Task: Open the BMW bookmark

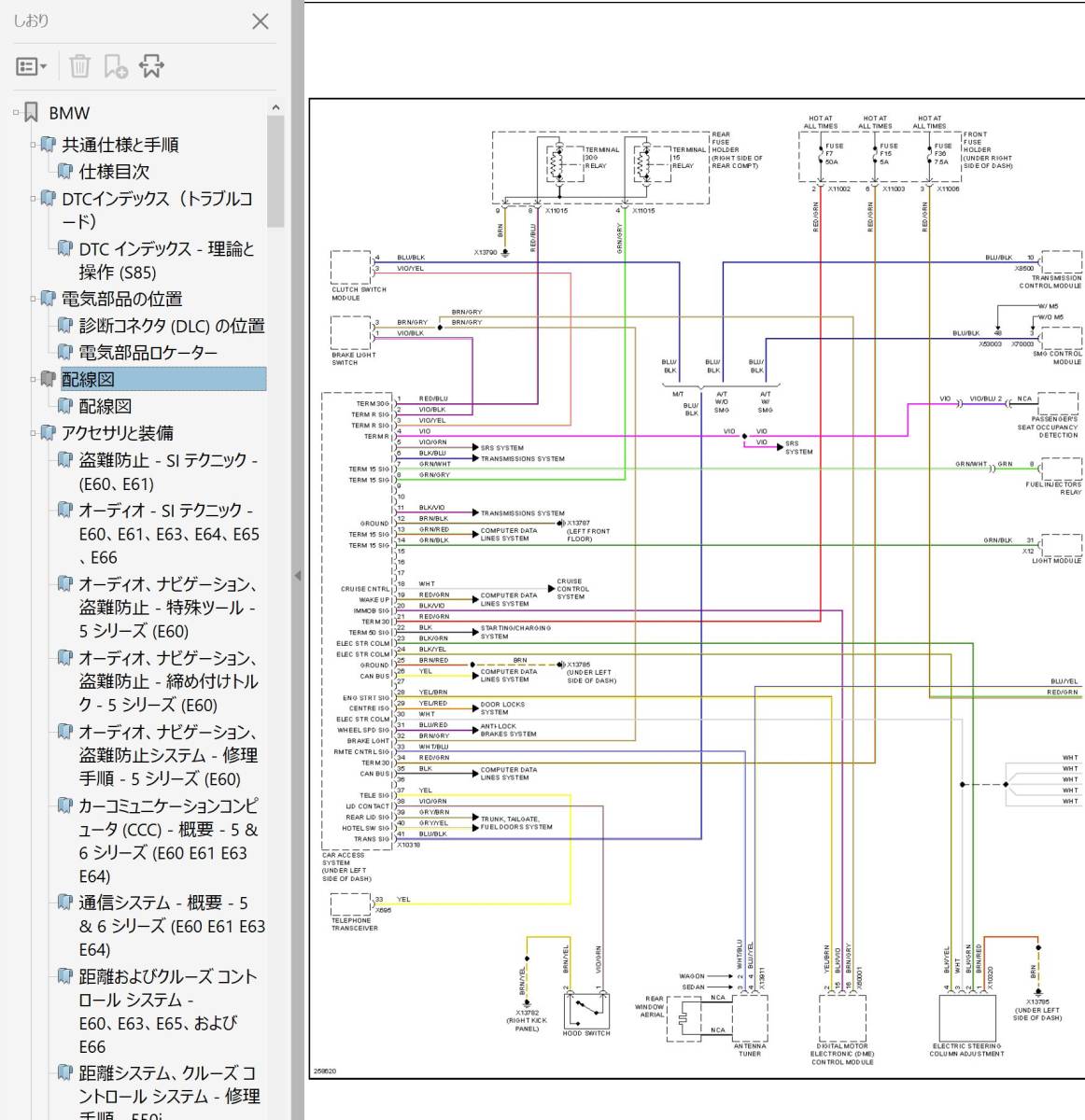Action: coord(69,113)
